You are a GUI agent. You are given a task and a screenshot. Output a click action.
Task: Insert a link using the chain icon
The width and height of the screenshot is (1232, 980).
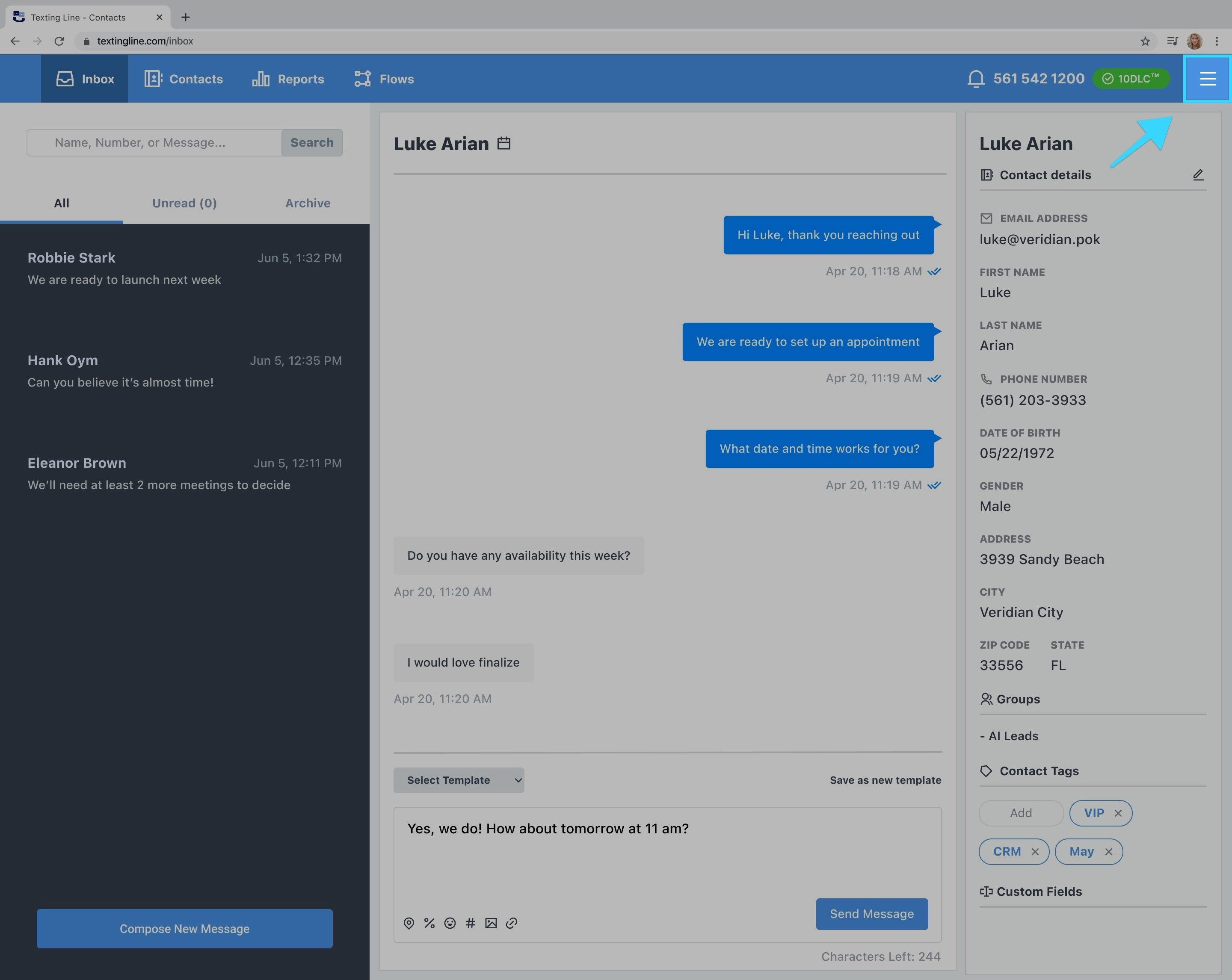pyautogui.click(x=512, y=923)
